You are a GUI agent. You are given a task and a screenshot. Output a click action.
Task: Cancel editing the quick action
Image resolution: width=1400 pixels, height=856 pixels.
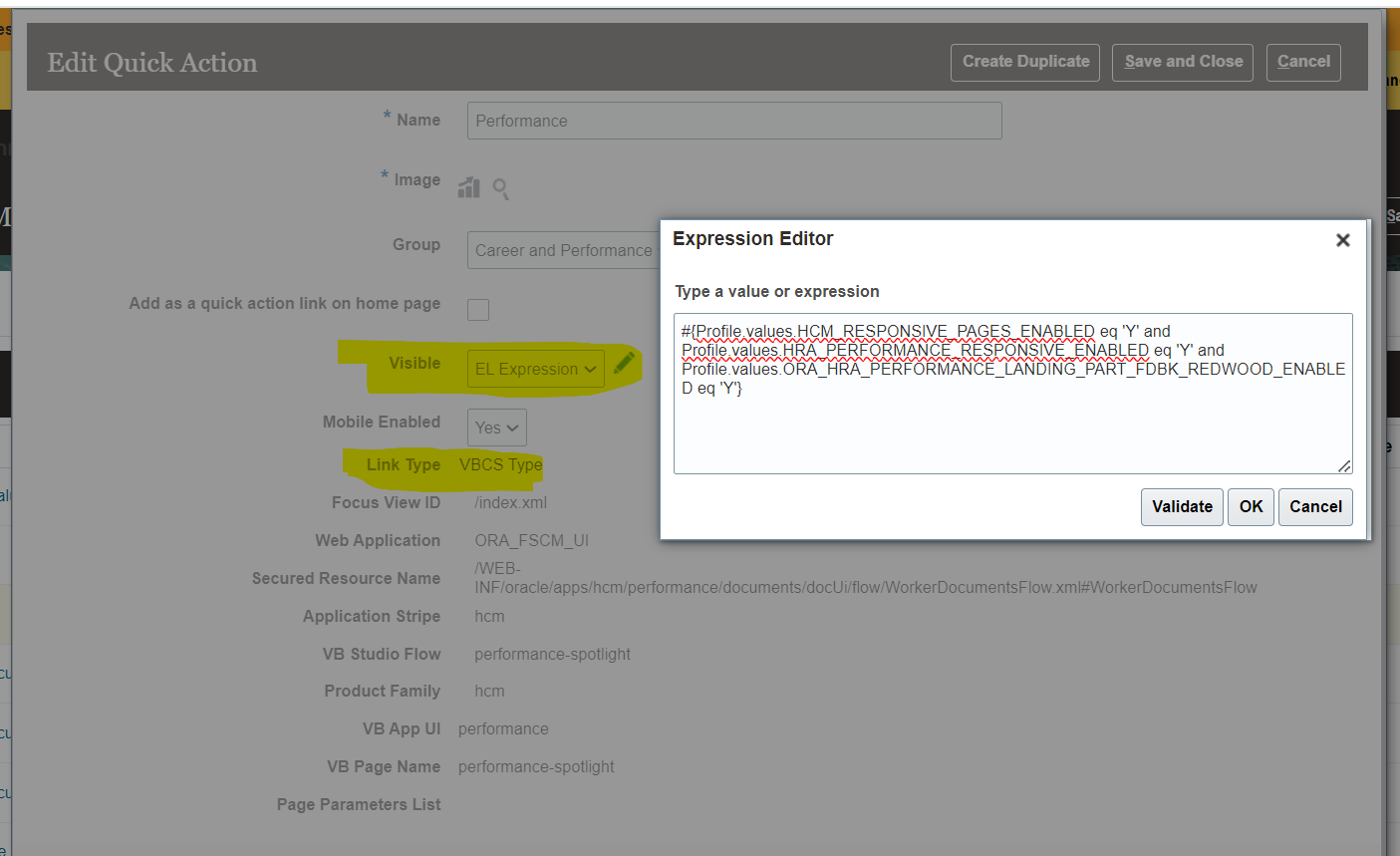pyautogui.click(x=1303, y=62)
